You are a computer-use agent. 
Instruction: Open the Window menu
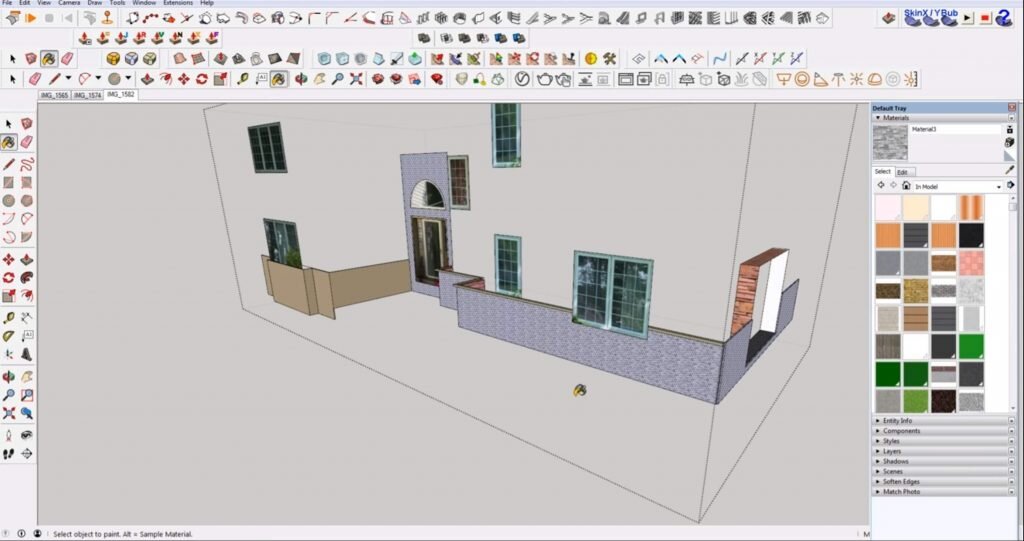(144, 3)
